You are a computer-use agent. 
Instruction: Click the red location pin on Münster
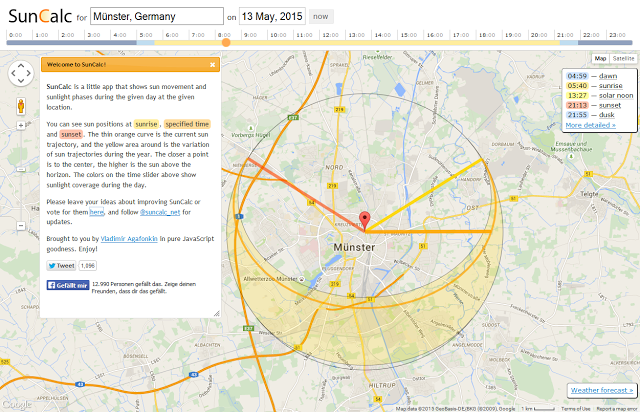tap(364, 220)
